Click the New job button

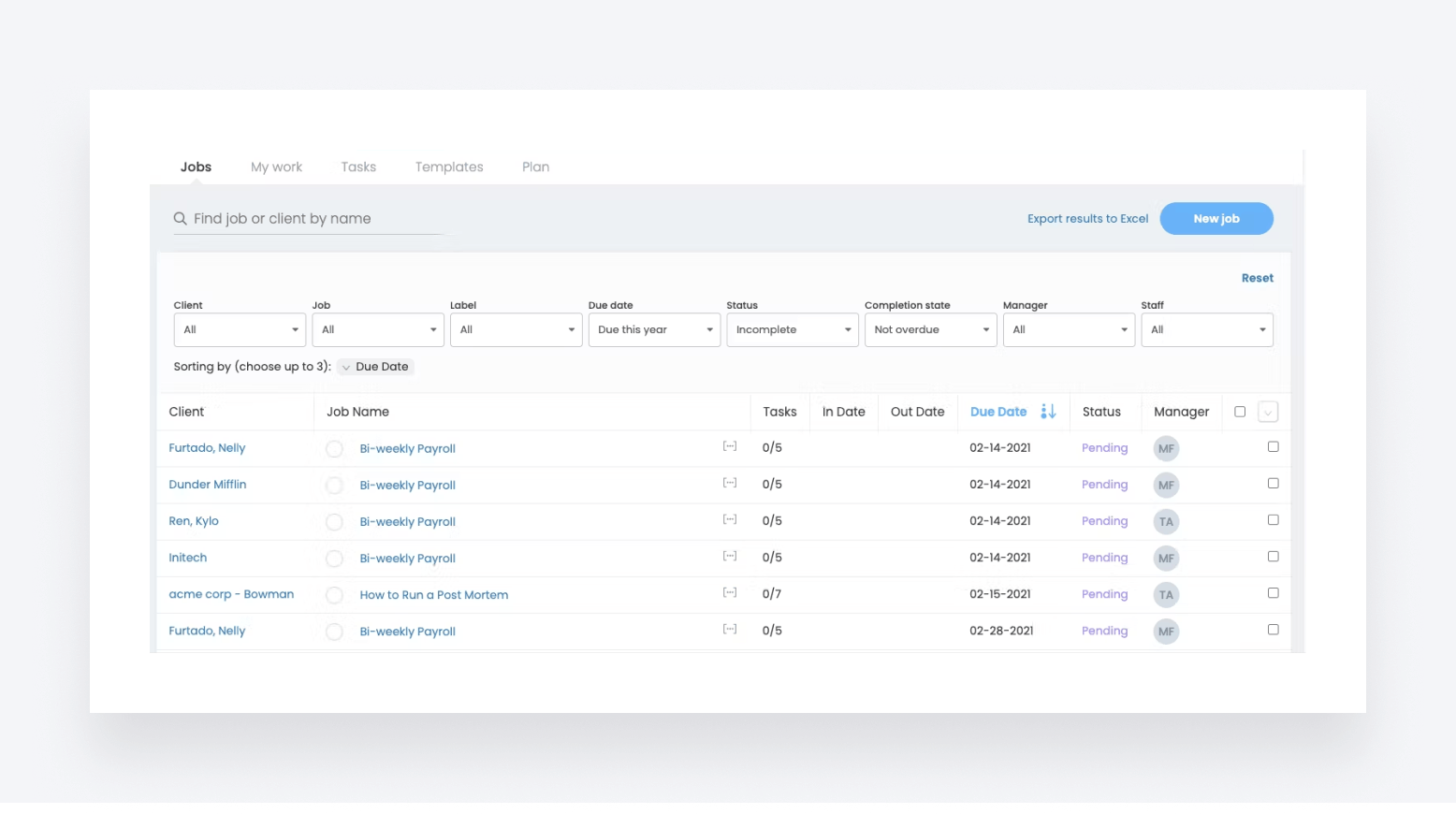pos(1216,219)
